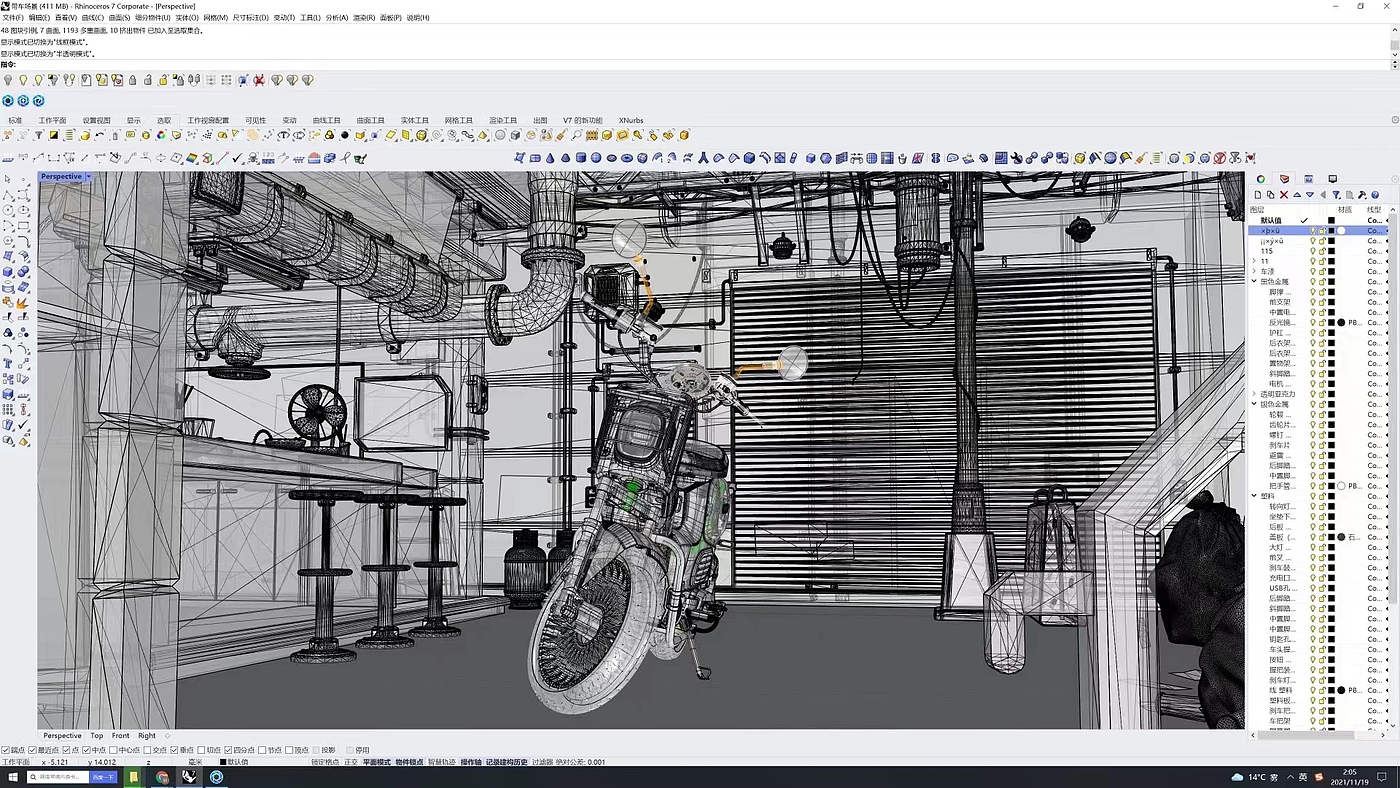Collapse the 黑色金属 layer group

pos(1254,282)
